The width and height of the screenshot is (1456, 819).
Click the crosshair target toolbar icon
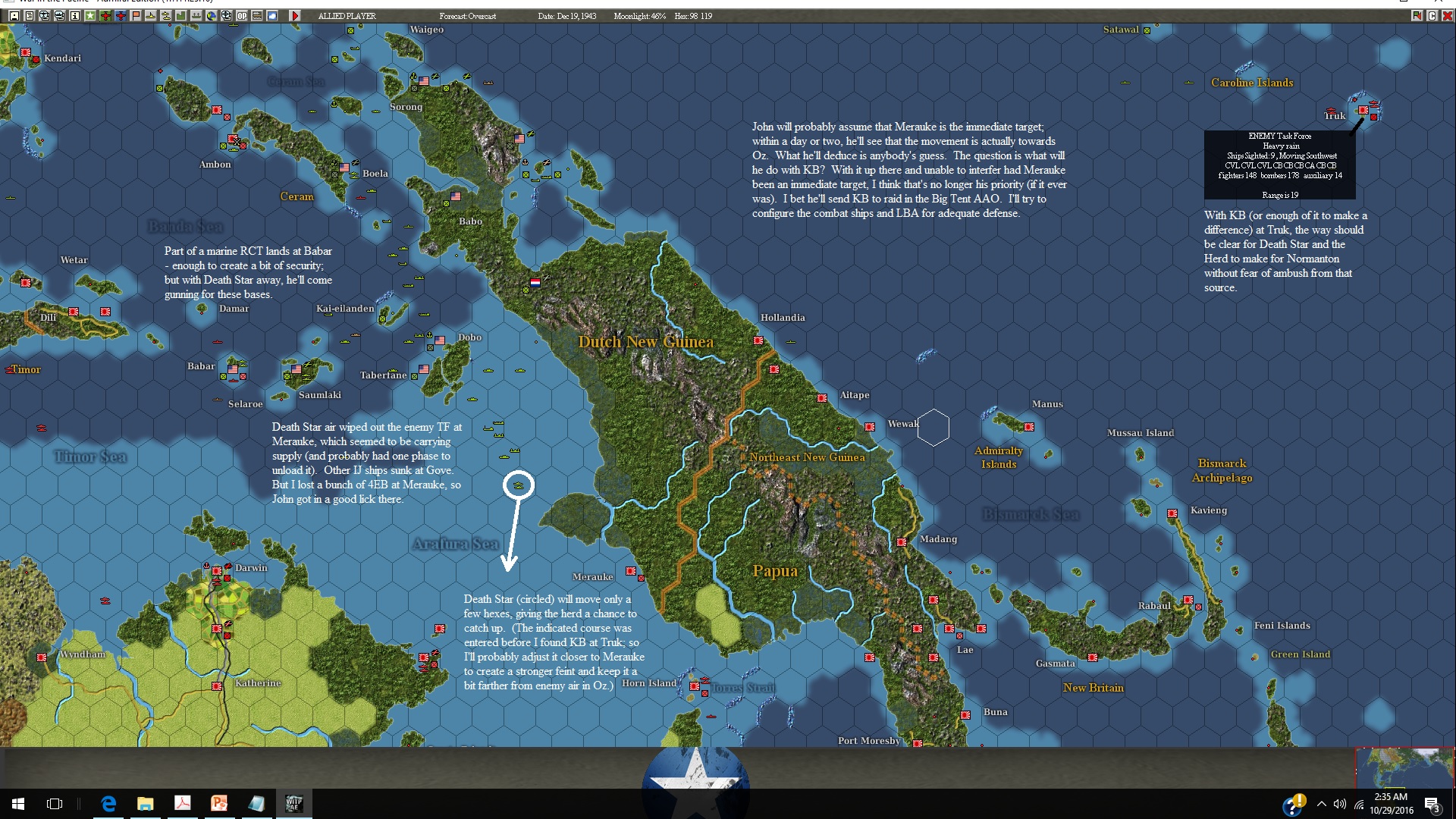[227, 15]
